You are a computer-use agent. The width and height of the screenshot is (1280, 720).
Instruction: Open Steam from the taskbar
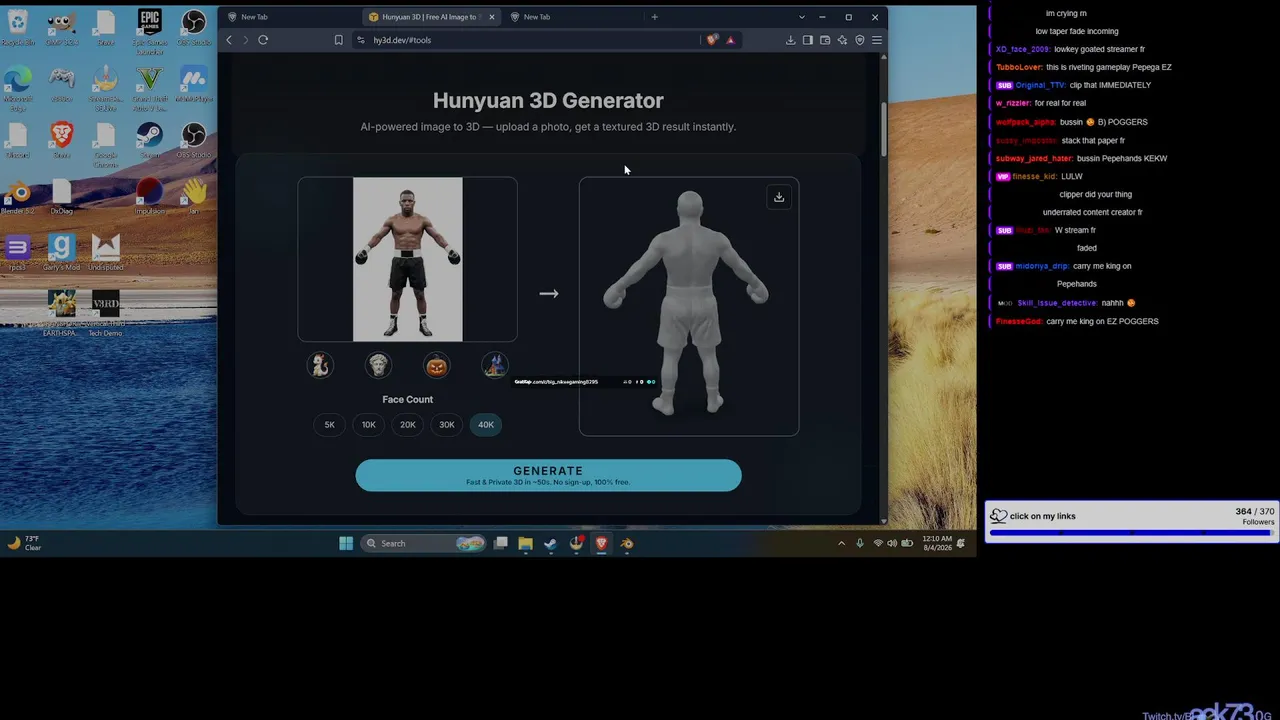[x=550, y=543]
